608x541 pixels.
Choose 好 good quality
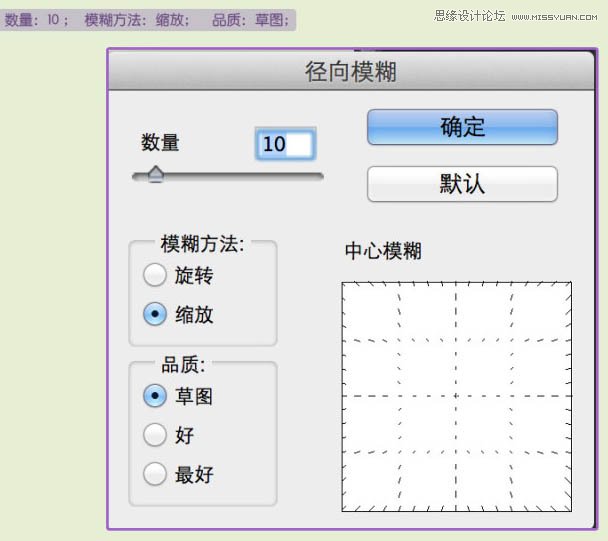[x=155, y=435]
